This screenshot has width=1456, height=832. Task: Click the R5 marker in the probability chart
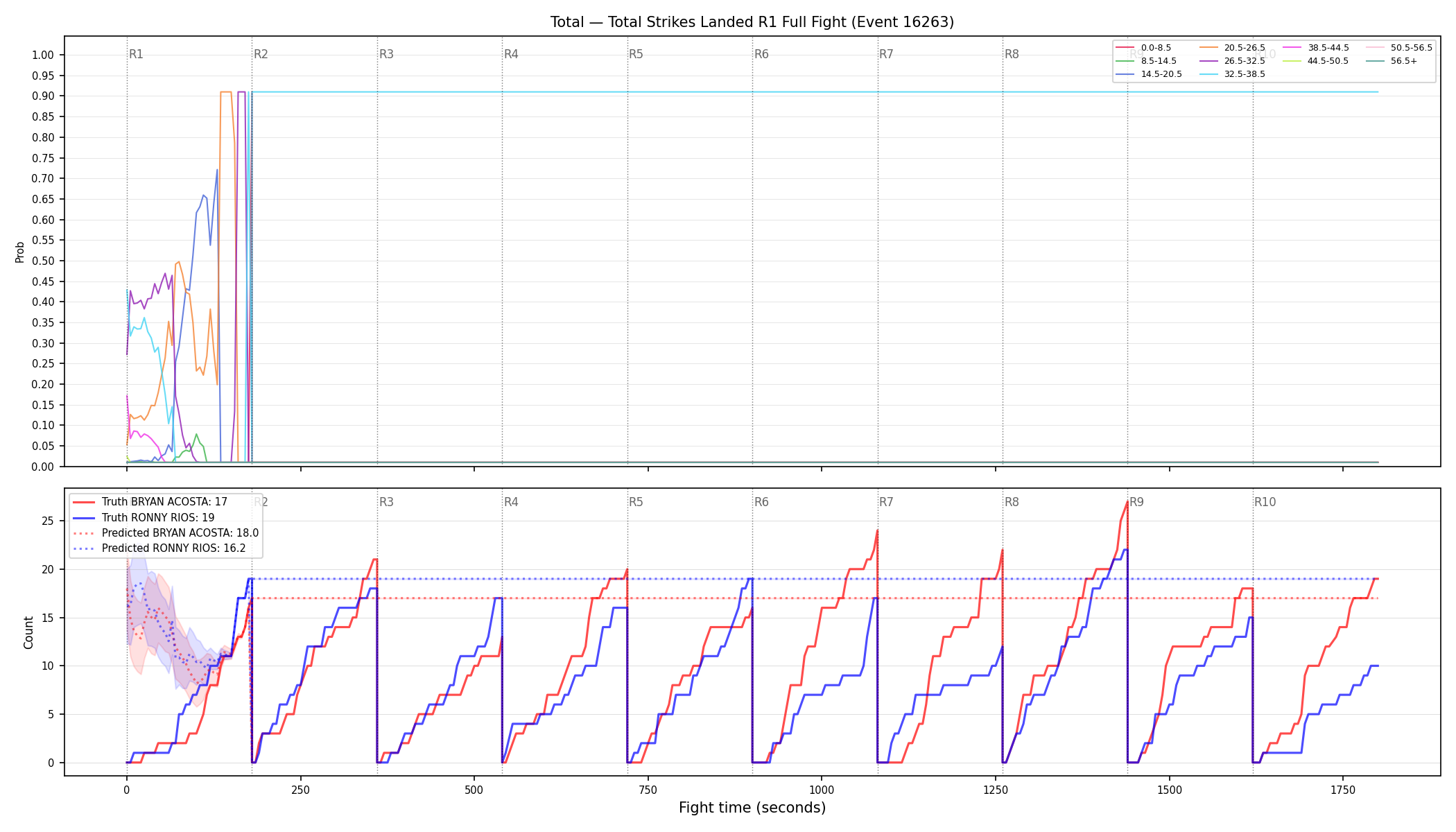[636, 54]
